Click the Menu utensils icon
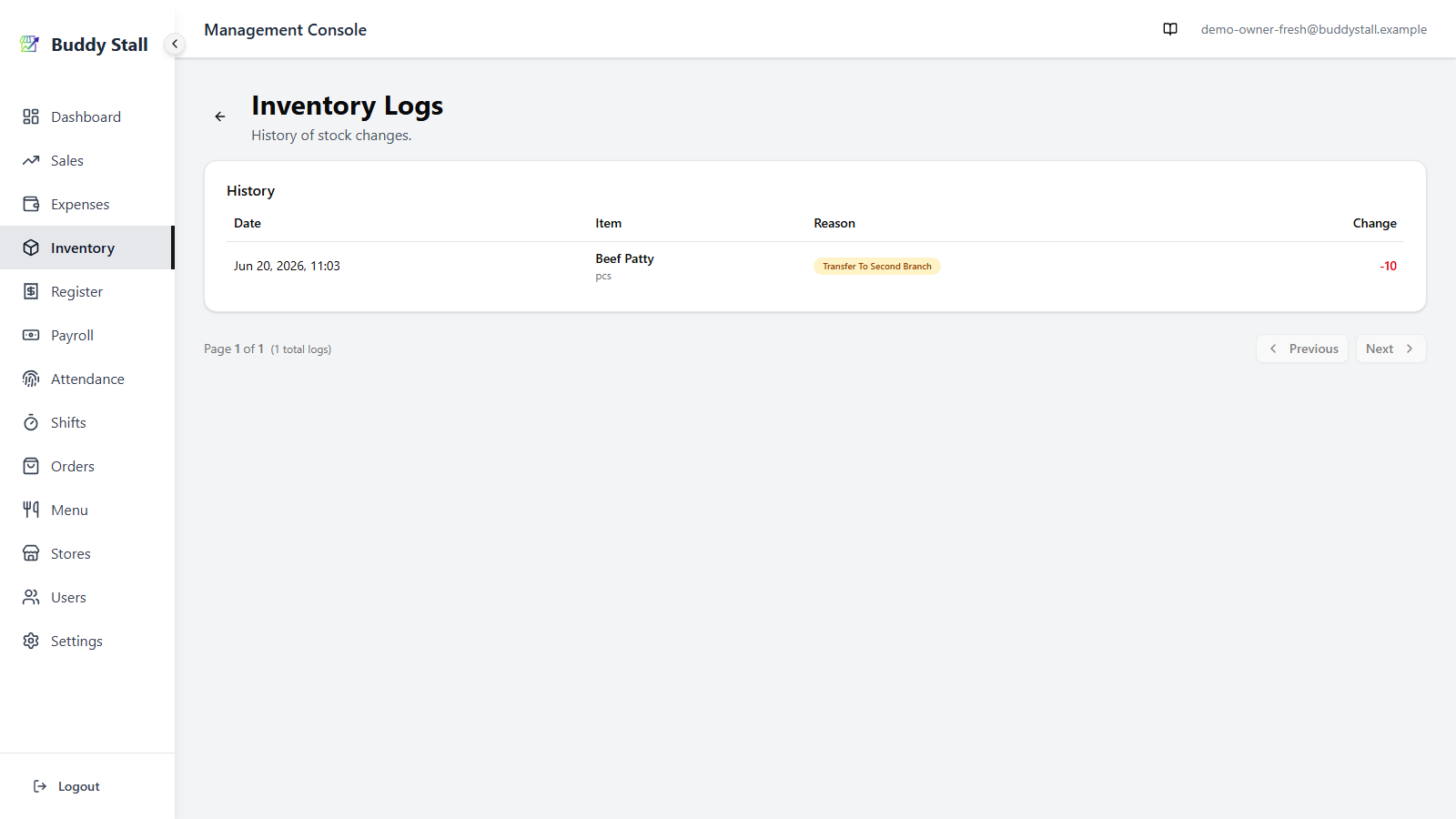This screenshot has width=1456, height=819. (x=31, y=510)
